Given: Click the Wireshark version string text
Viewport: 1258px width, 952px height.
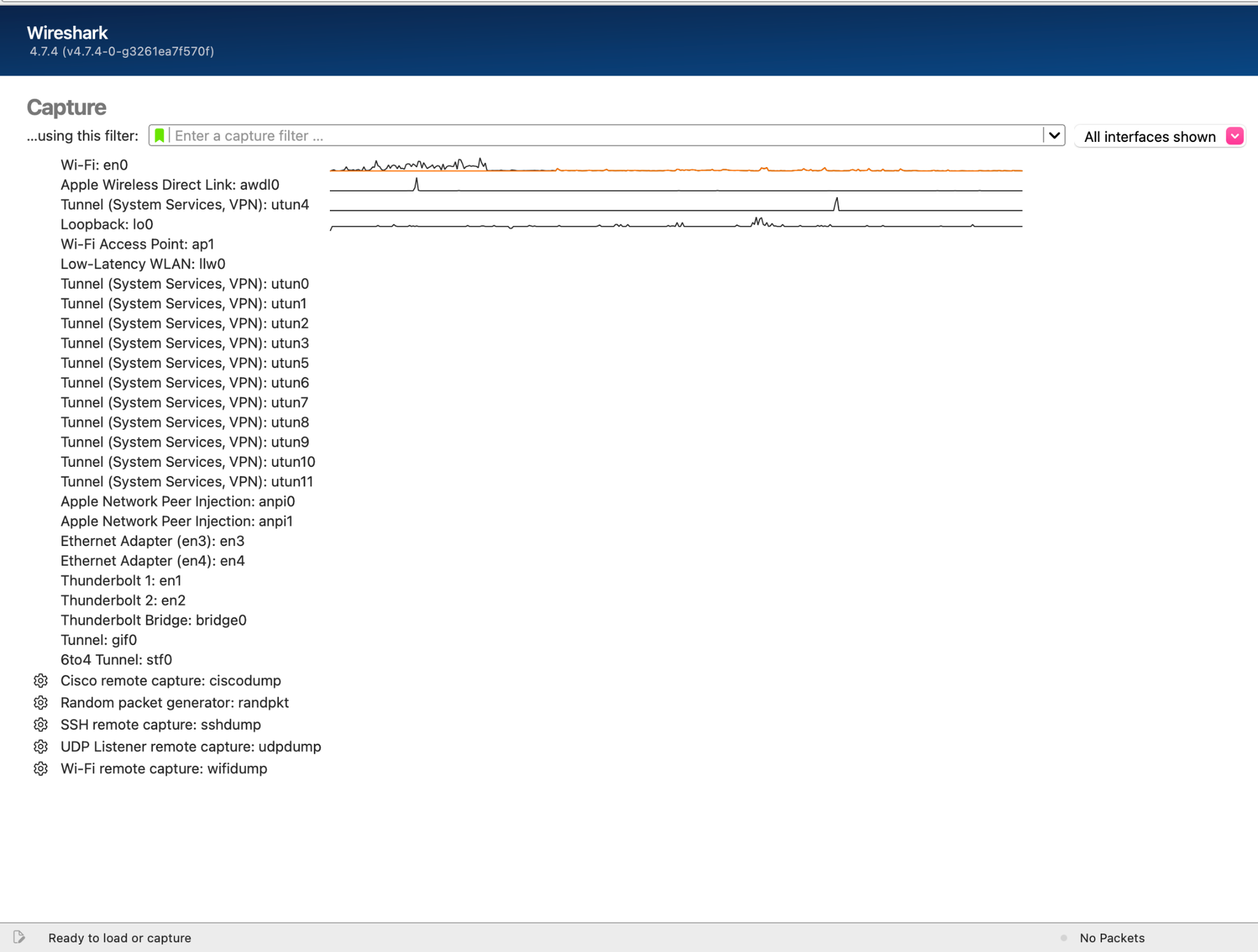Looking at the screenshot, I should [x=122, y=51].
